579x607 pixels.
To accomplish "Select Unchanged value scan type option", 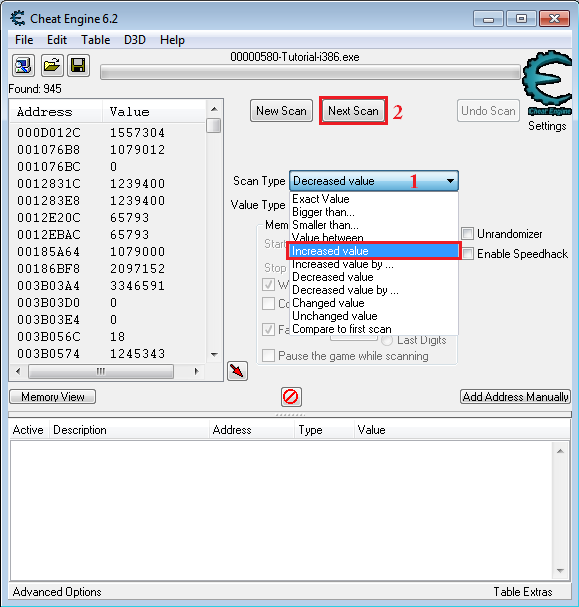I will pyautogui.click(x=335, y=316).
